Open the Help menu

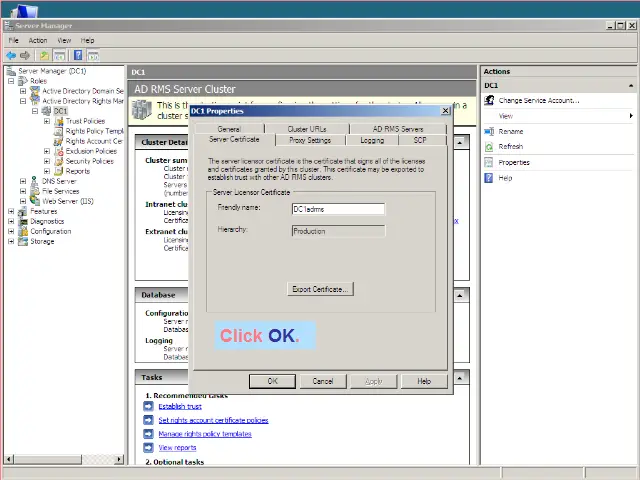click(87, 40)
